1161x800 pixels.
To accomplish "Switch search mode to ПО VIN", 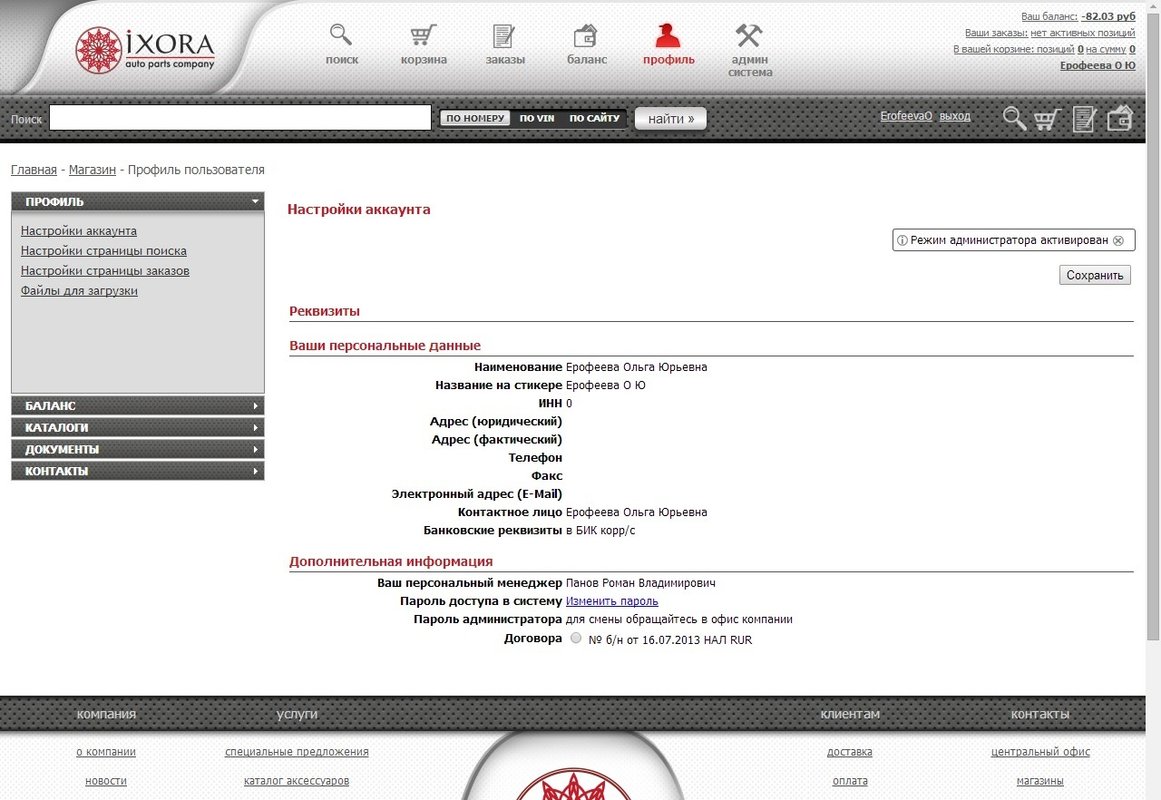I will (537, 119).
